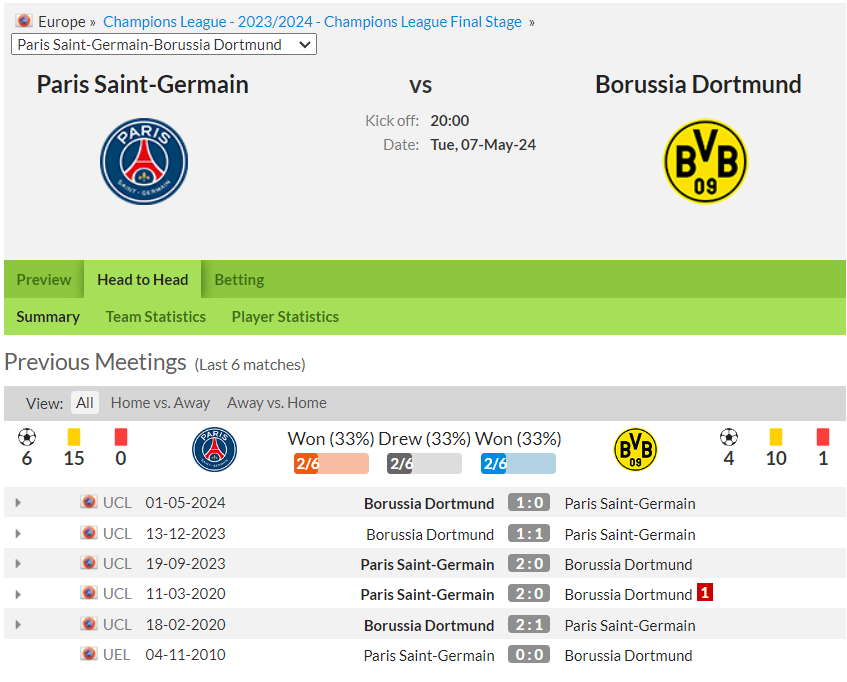Click the UCL competition icon for 01-05-2024 match
This screenshot has width=847, height=682.
pyautogui.click(x=89, y=502)
